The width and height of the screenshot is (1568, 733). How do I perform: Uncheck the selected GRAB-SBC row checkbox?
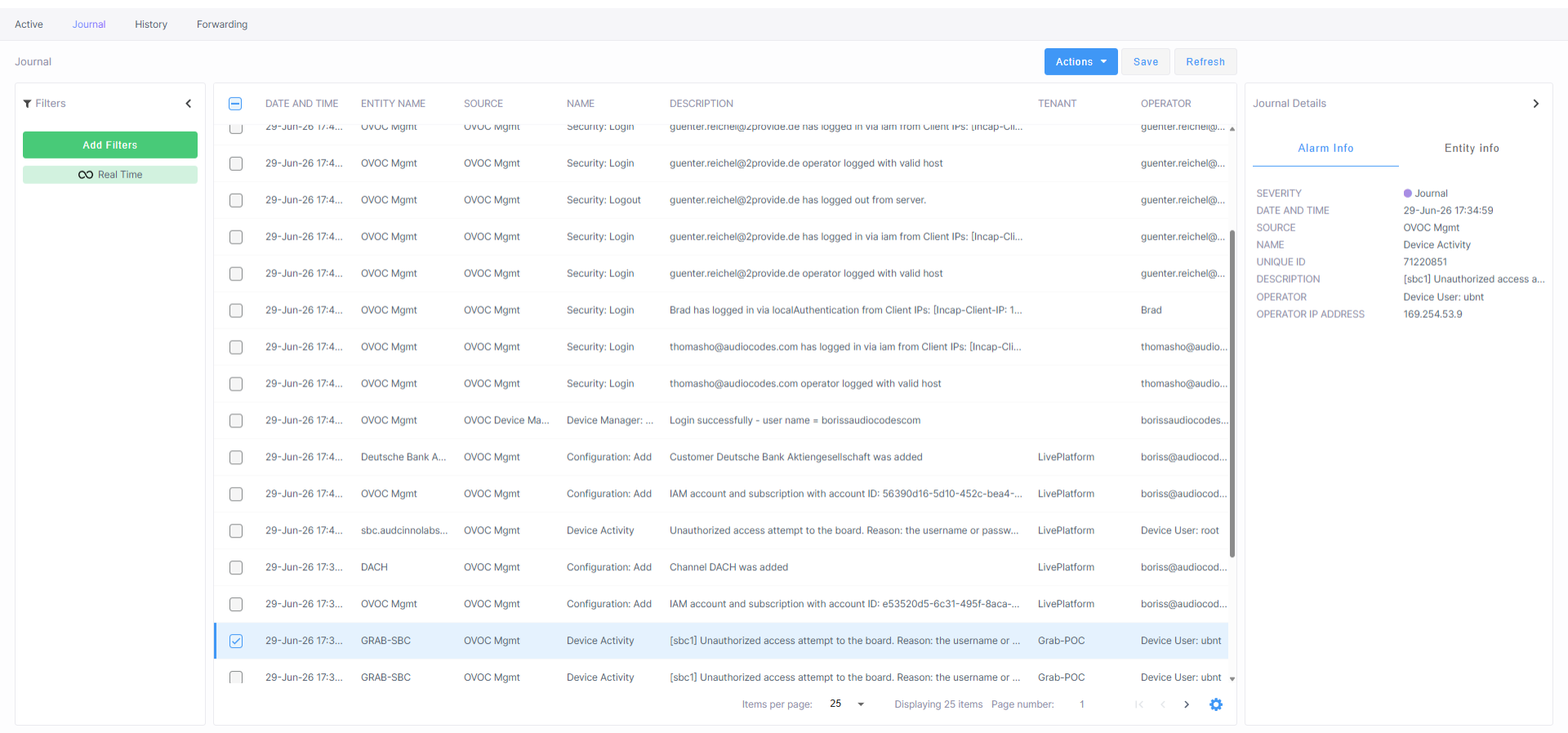click(x=236, y=641)
